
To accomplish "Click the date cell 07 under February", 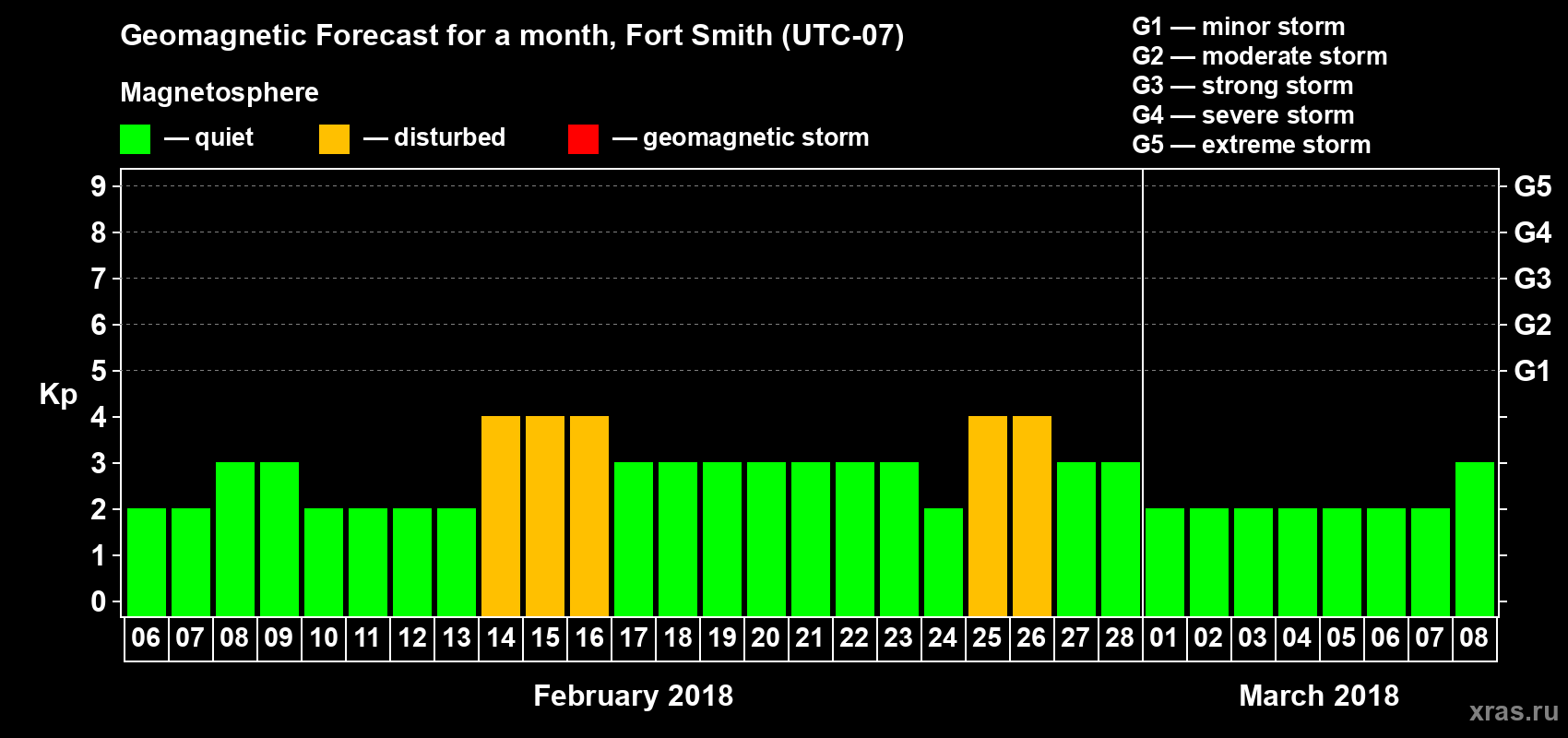I will (x=191, y=638).
